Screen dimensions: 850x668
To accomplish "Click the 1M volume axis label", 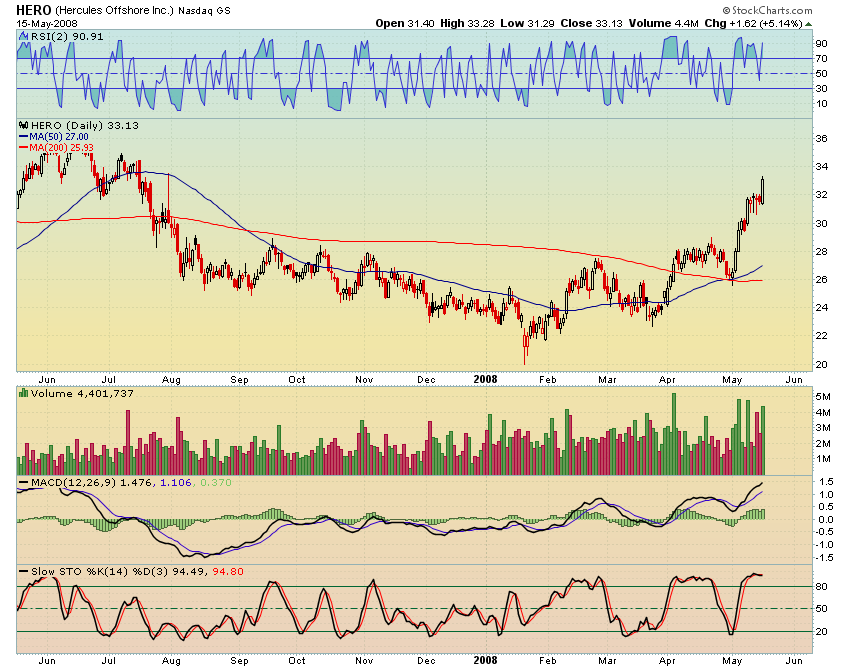I will (x=823, y=459).
